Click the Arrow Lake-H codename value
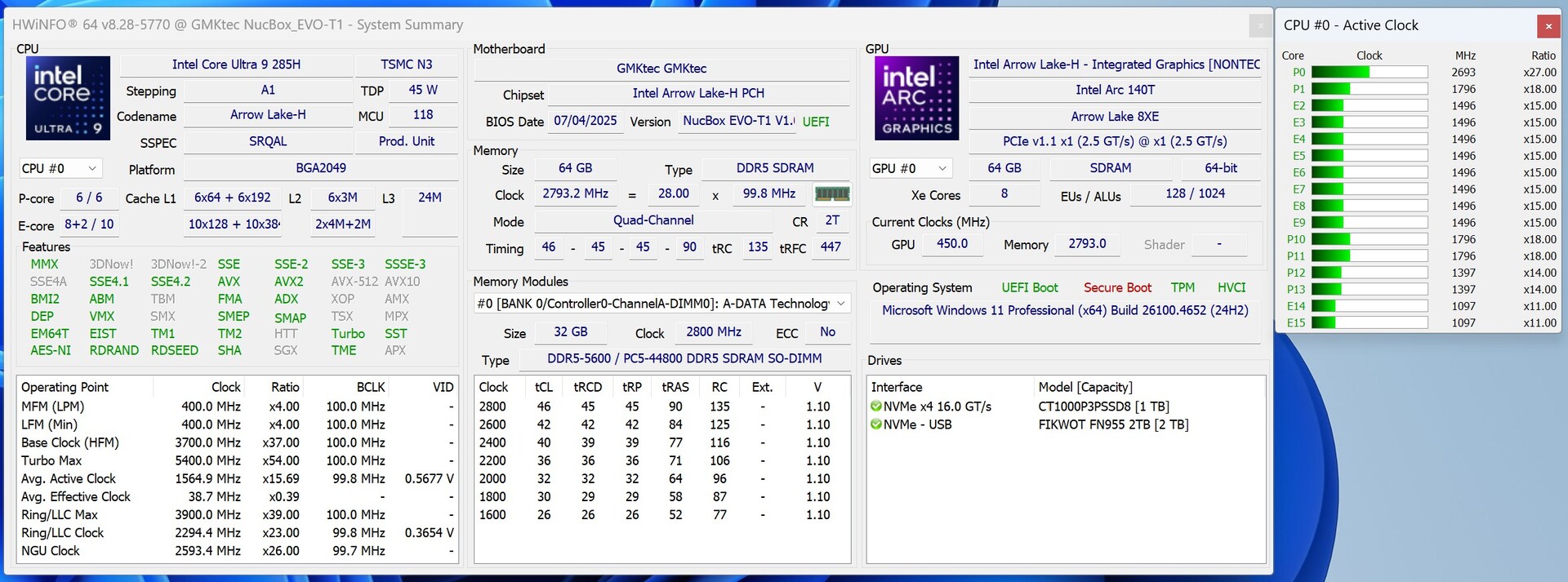This screenshot has width=1568, height=582. pyautogui.click(x=268, y=115)
